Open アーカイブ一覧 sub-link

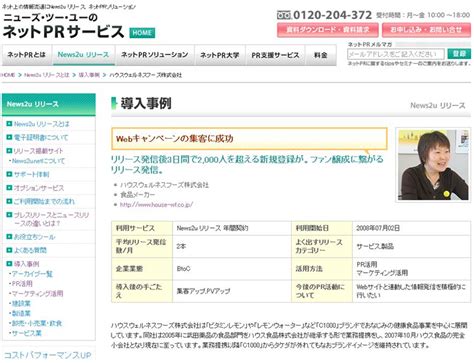[32, 274]
